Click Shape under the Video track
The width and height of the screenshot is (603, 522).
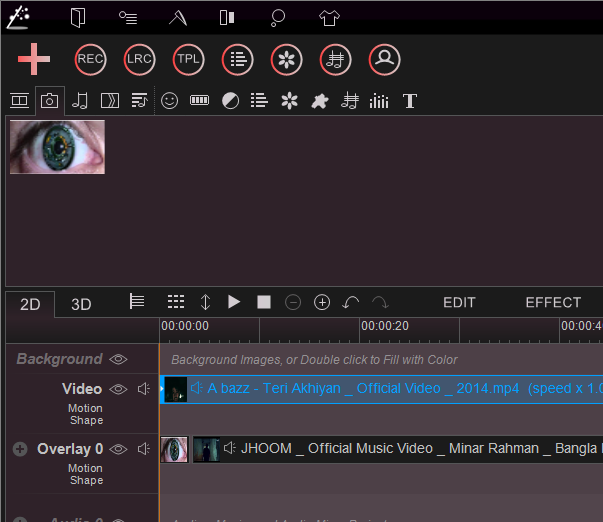(87, 420)
